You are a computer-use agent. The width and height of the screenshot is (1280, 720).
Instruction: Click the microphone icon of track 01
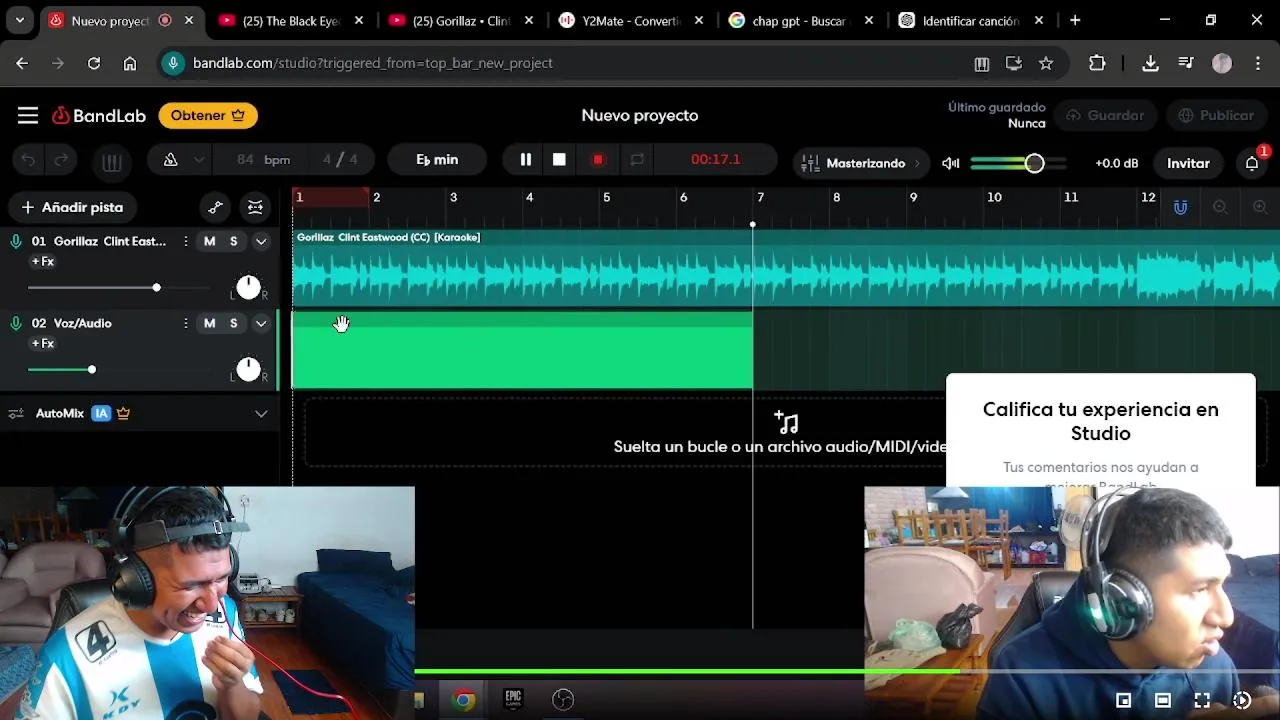tap(16, 241)
